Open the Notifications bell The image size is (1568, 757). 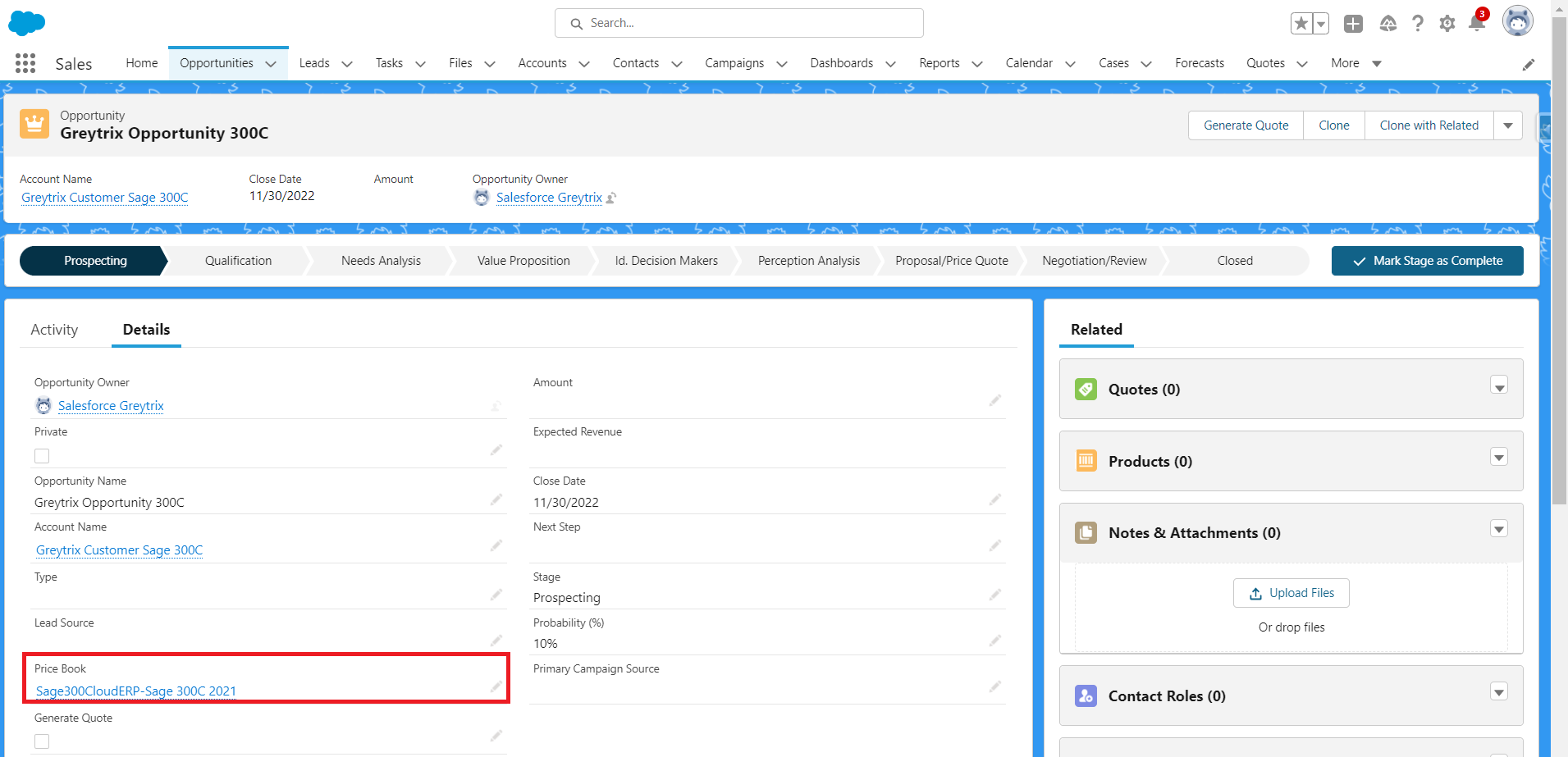point(1477,22)
